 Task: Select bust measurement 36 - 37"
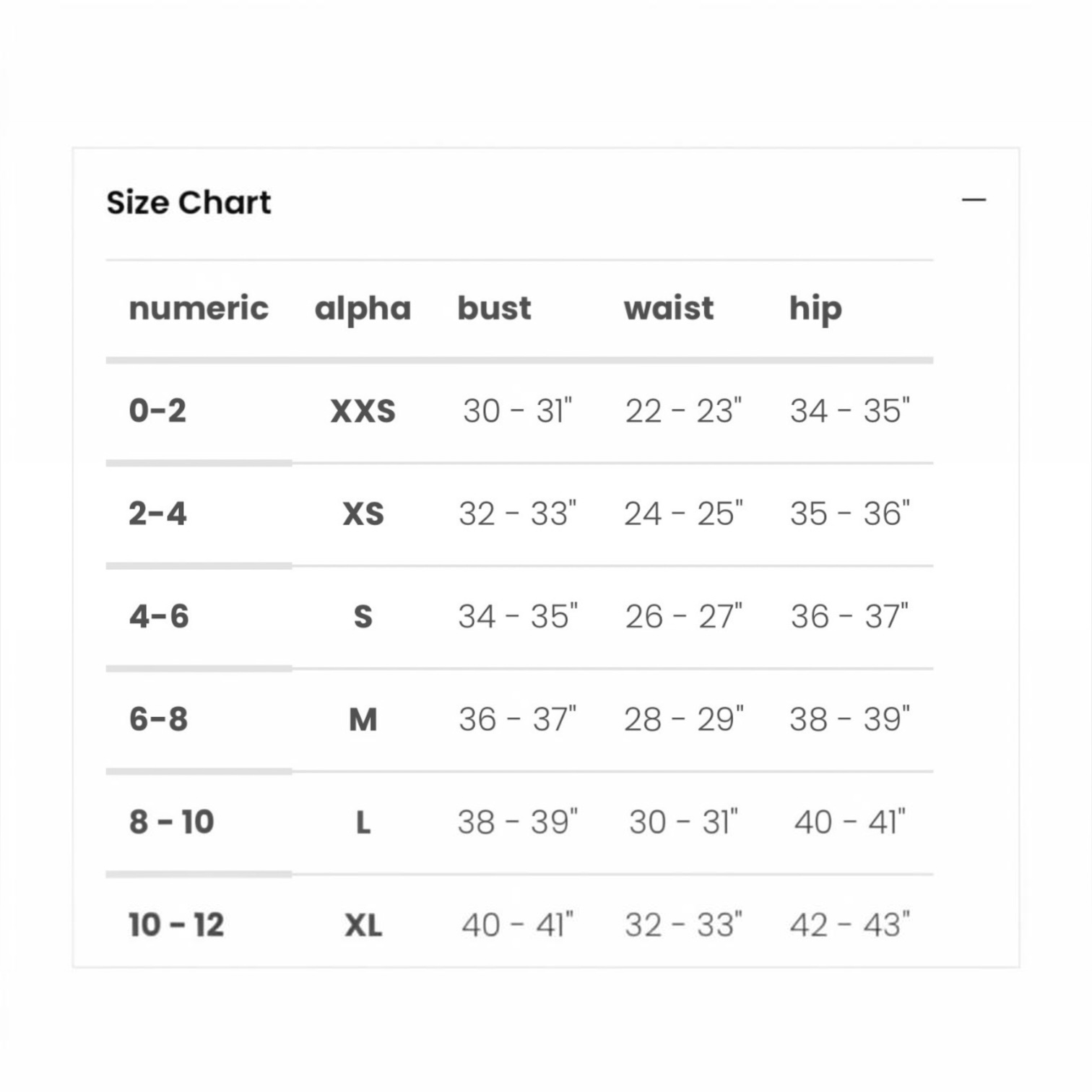518,719
